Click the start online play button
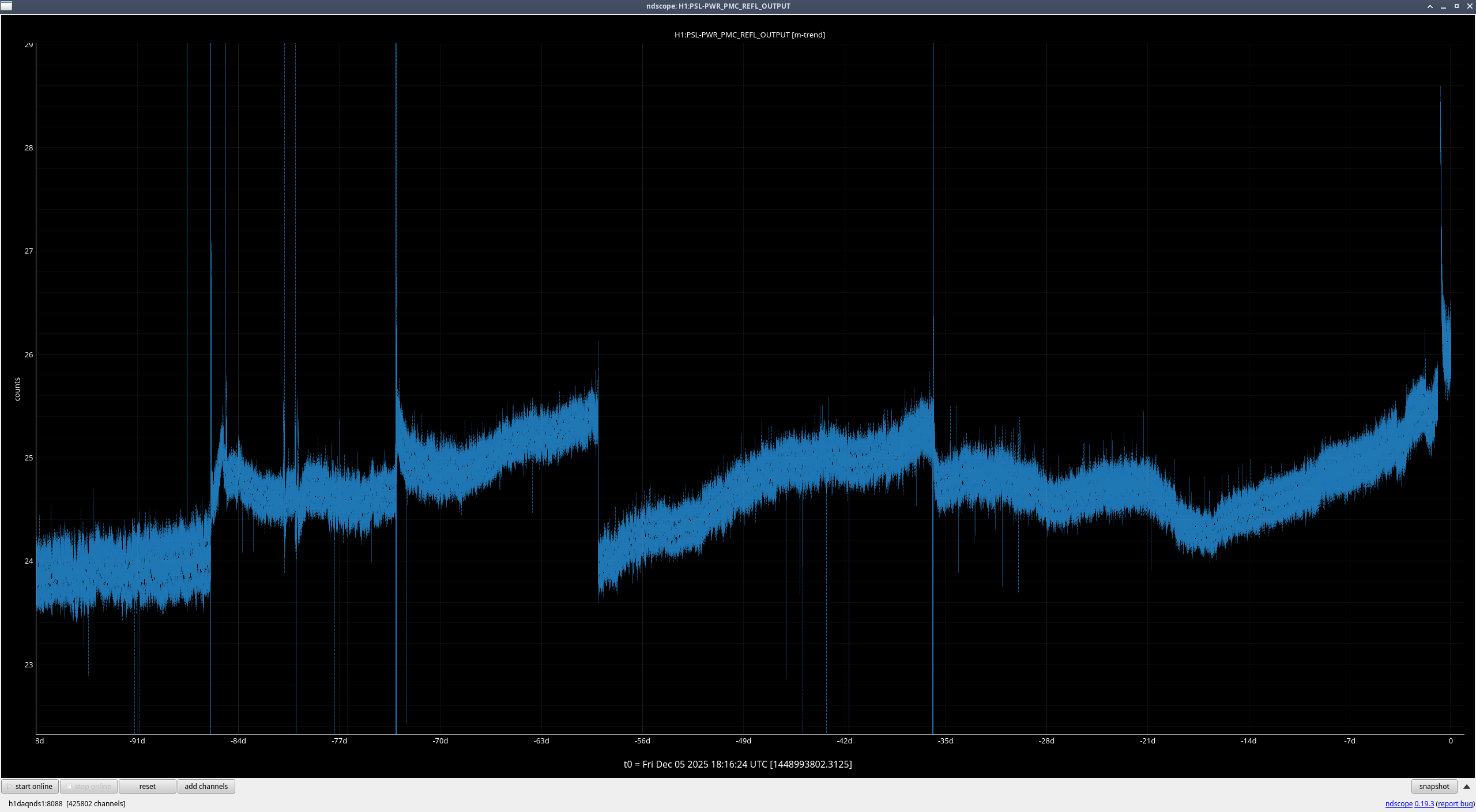1476x812 pixels. tap(30, 786)
